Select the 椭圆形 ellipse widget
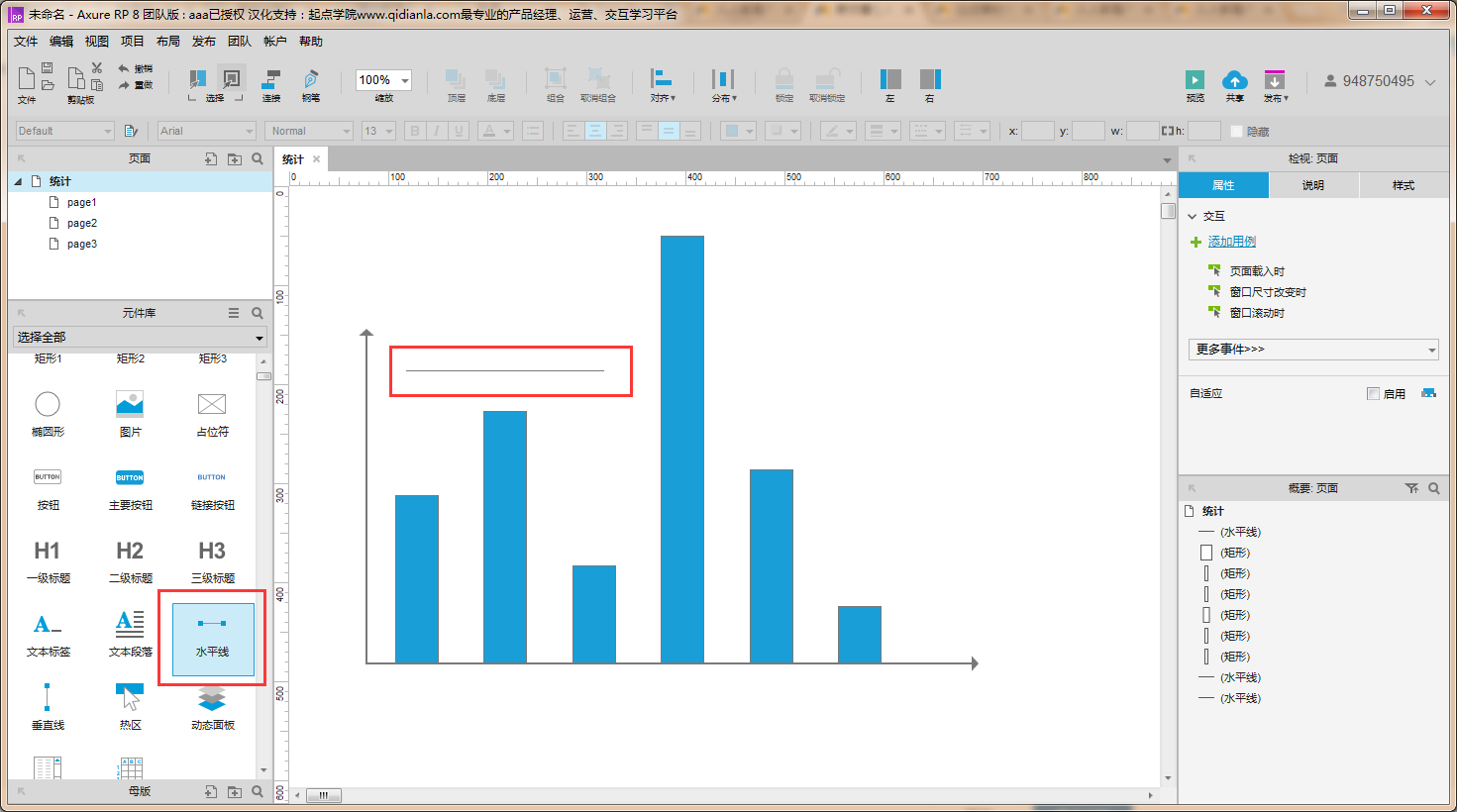The width and height of the screenshot is (1457, 812). point(48,413)
